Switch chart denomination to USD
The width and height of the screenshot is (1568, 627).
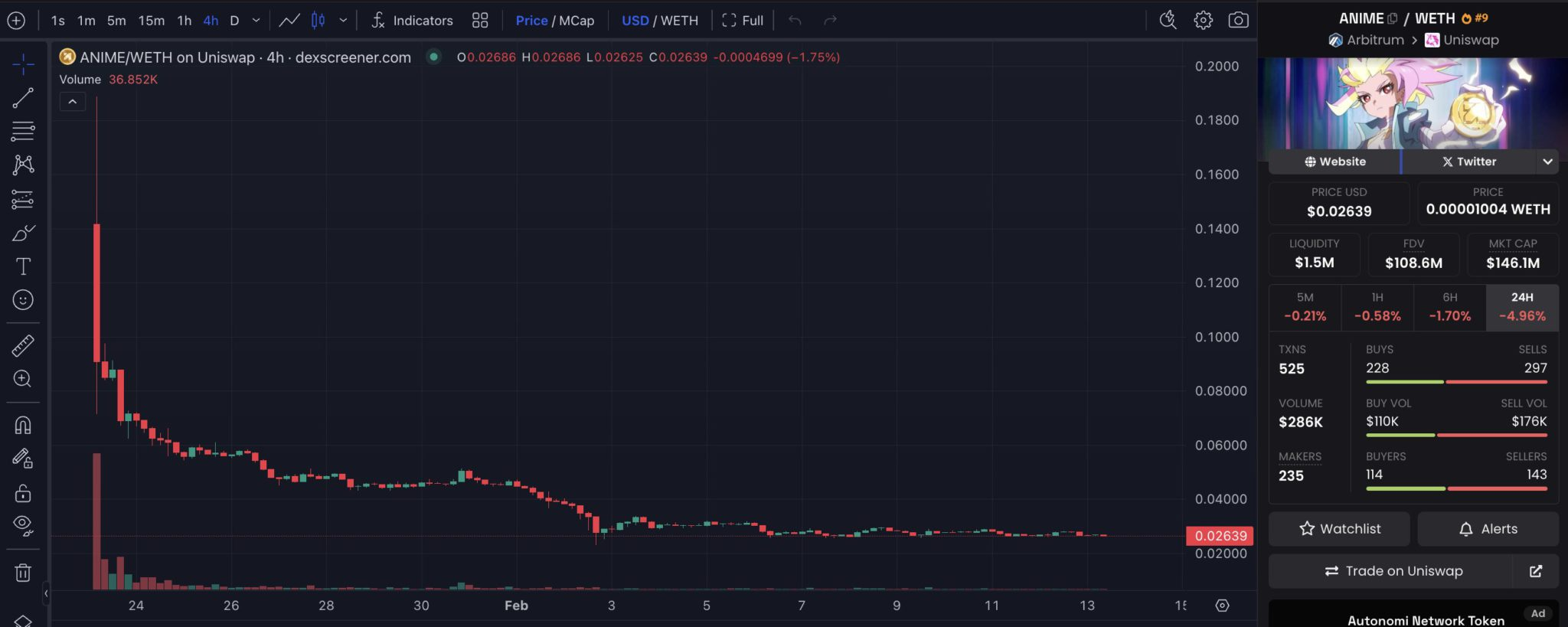coord(635,21)
